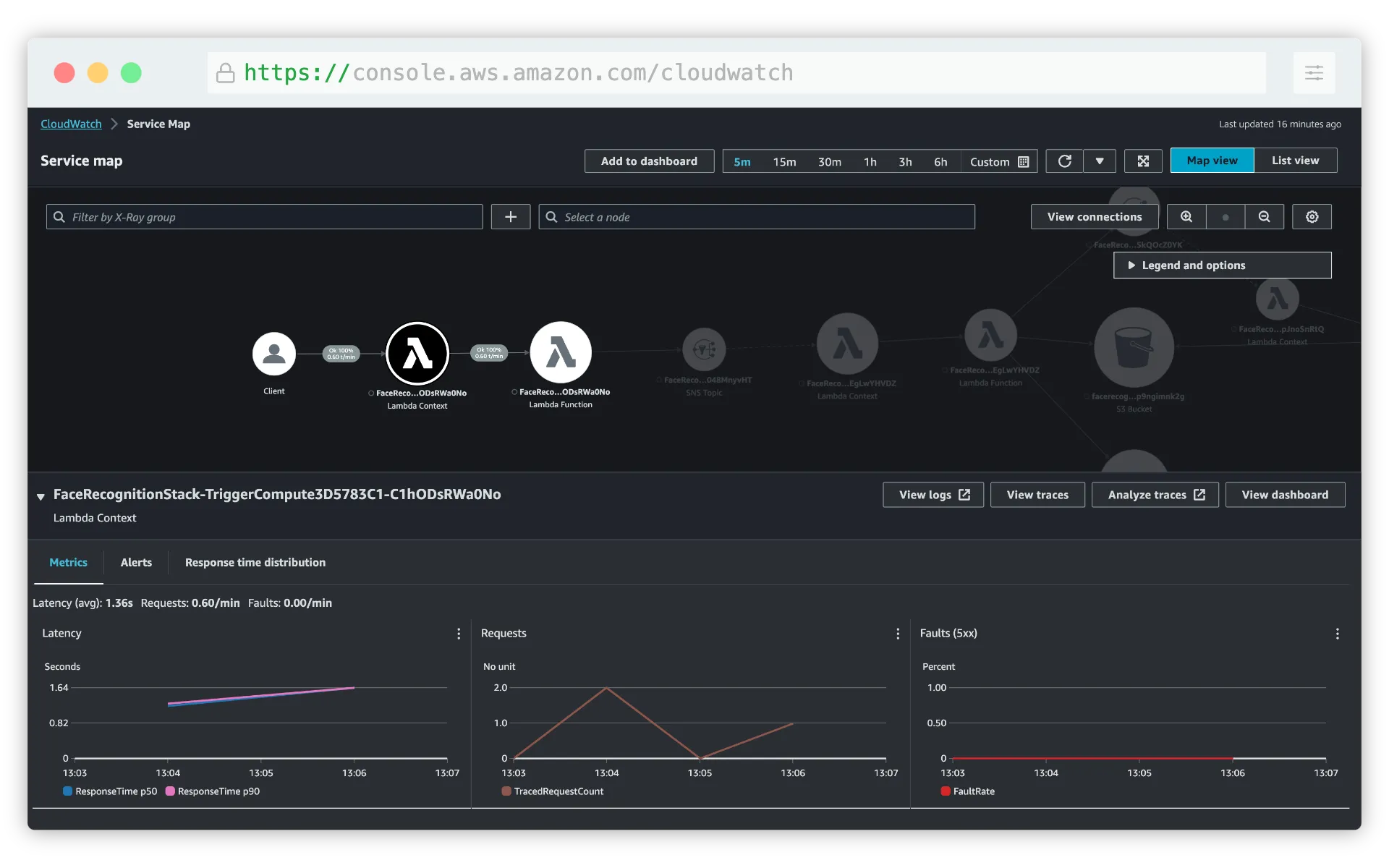Screen dimensions: 1389x868
Task: Focus the Select a node search field
Action: [x=757, y=217]
